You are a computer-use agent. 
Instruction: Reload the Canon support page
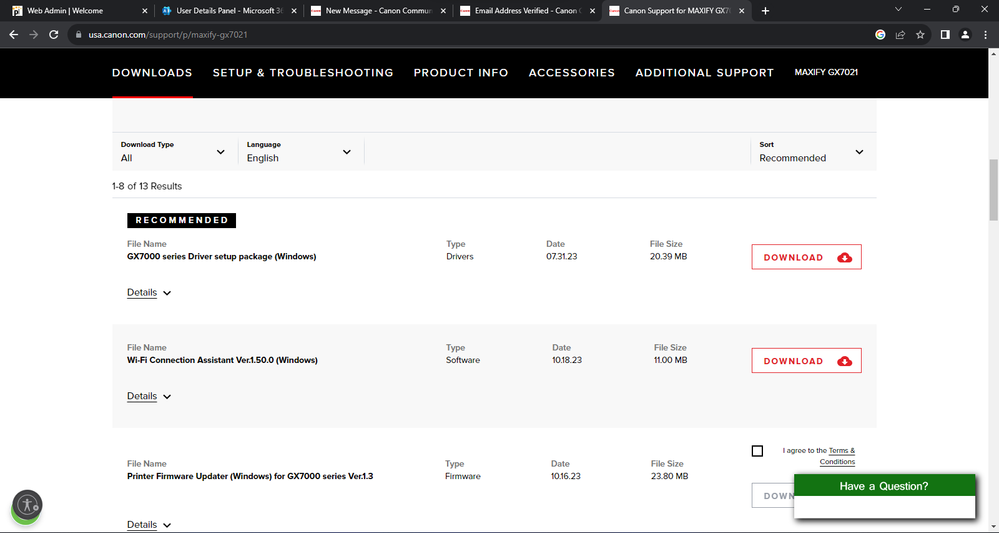(57, 34)
